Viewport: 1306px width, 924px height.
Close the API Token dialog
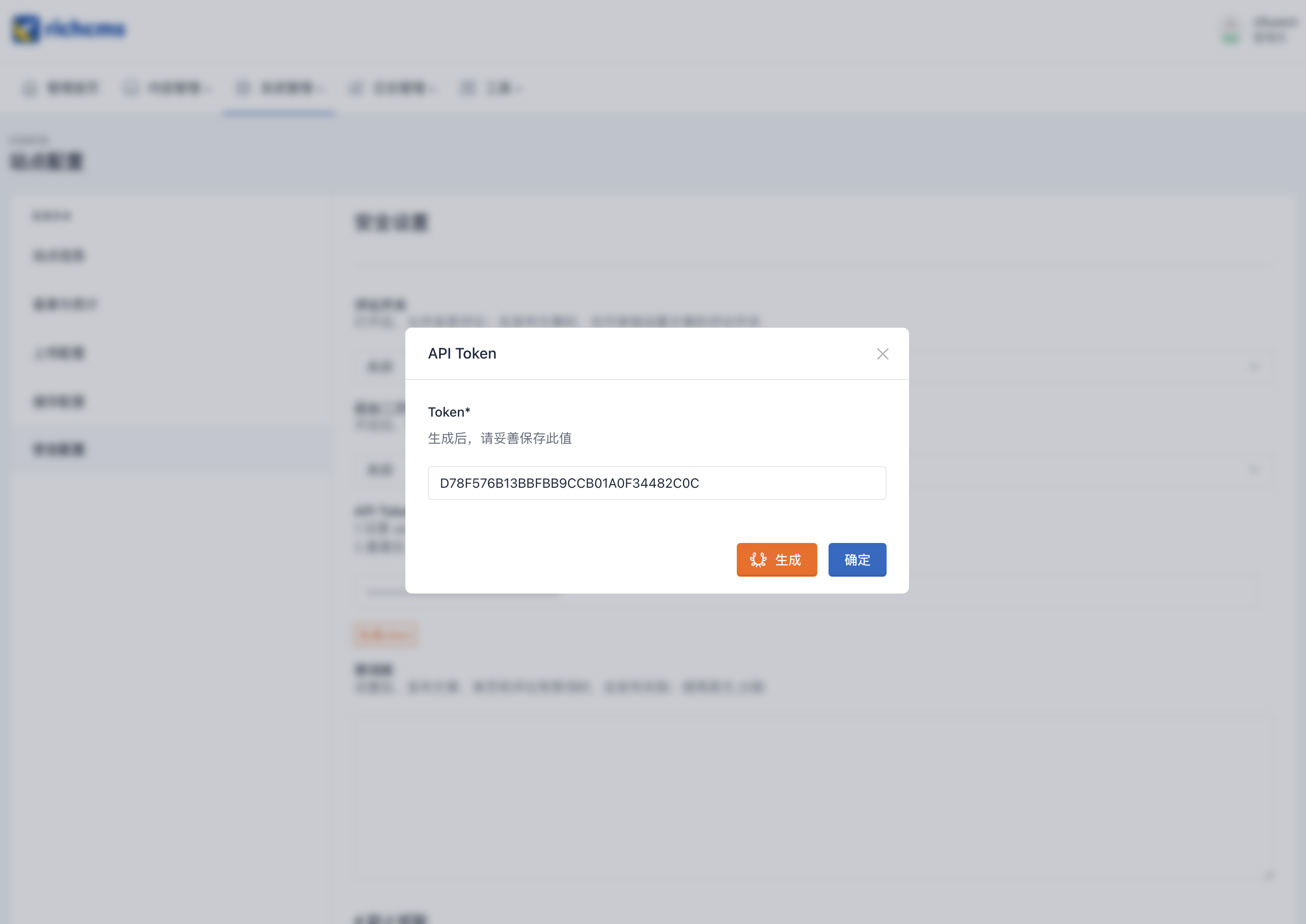coord(882,354)
